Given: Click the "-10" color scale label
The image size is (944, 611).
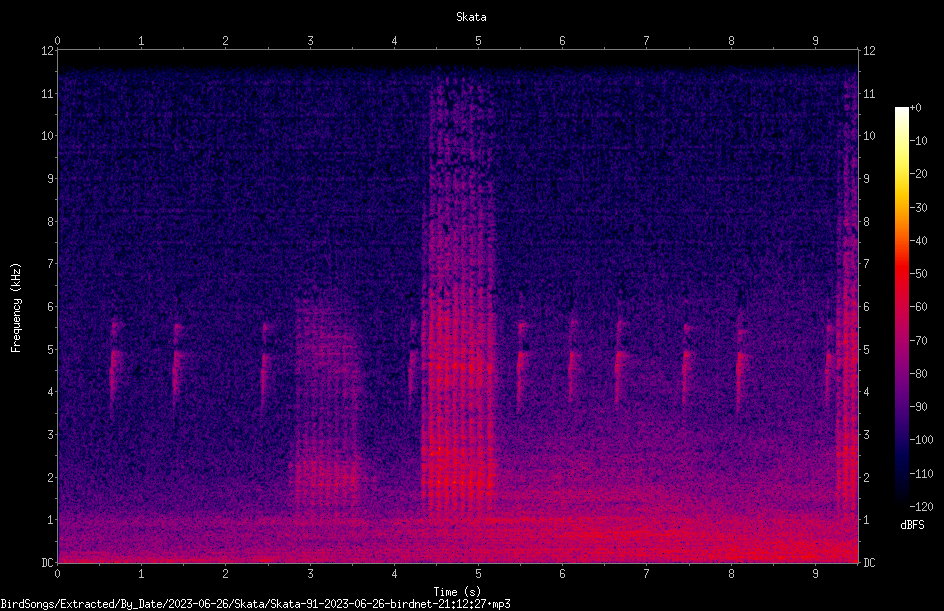Looking at the screenshot, I should click(918, 141).
